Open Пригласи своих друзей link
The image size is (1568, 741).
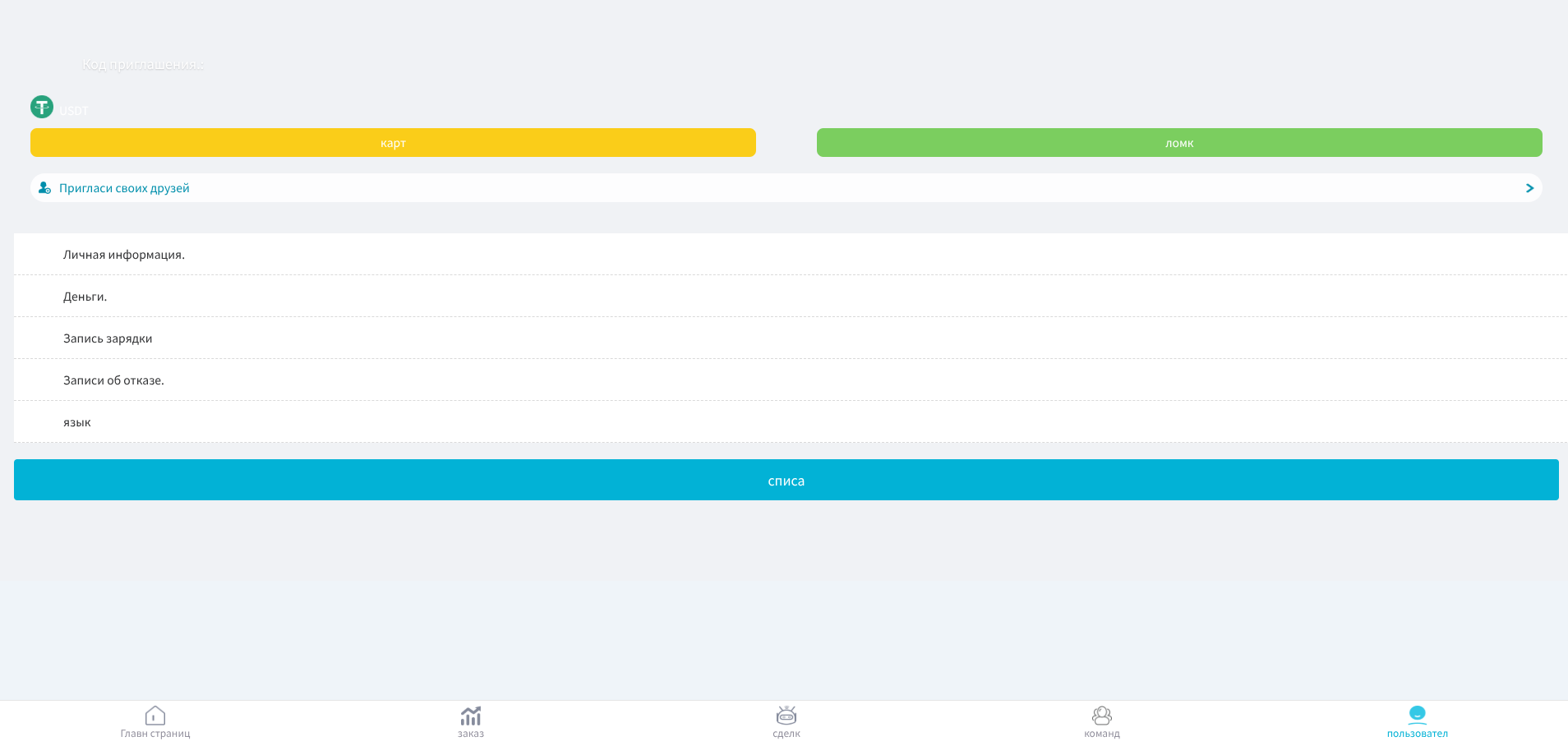124,188
